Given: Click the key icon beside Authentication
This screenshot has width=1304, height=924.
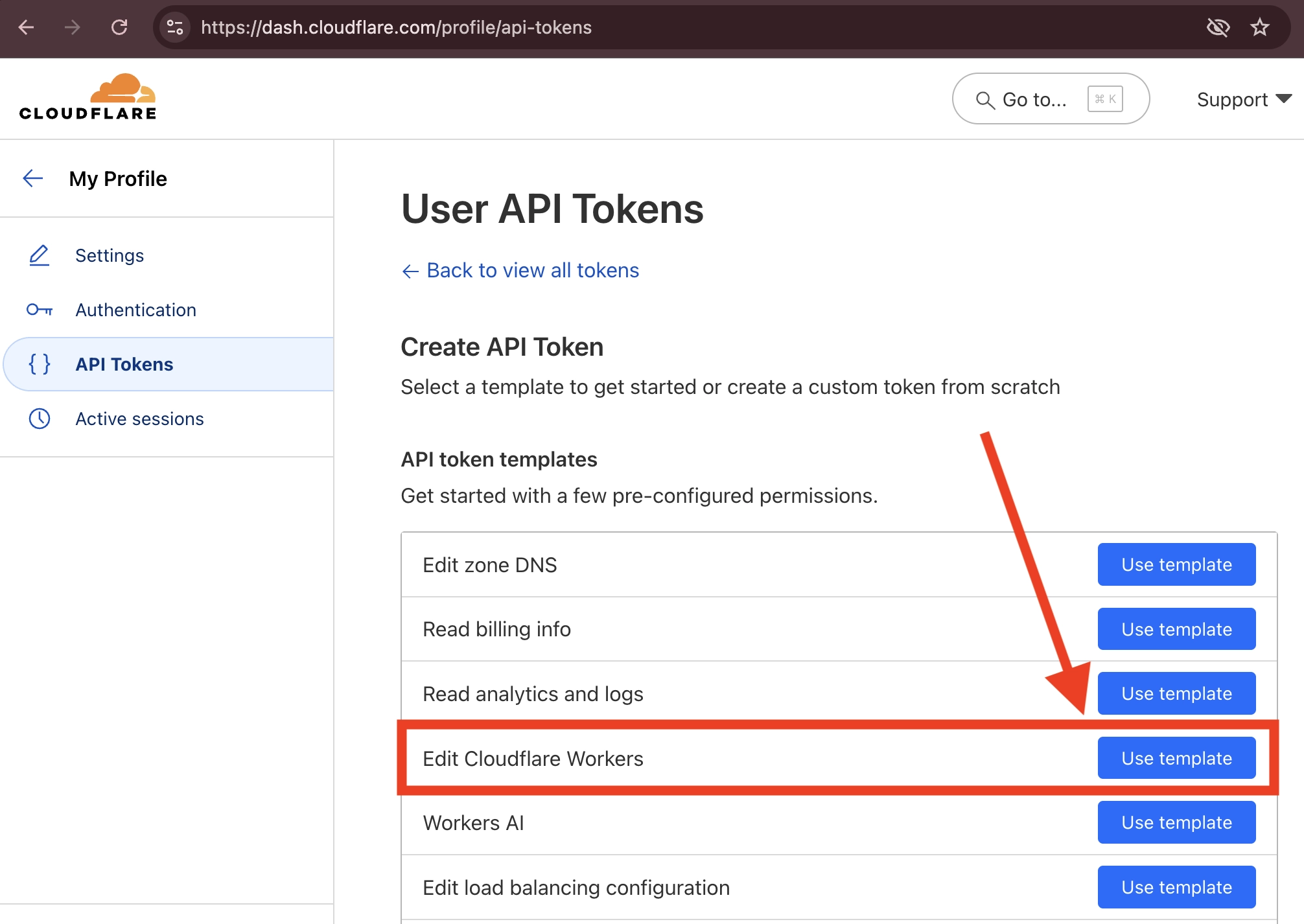Looking at the screenshot, I should [x=40, y=310].
